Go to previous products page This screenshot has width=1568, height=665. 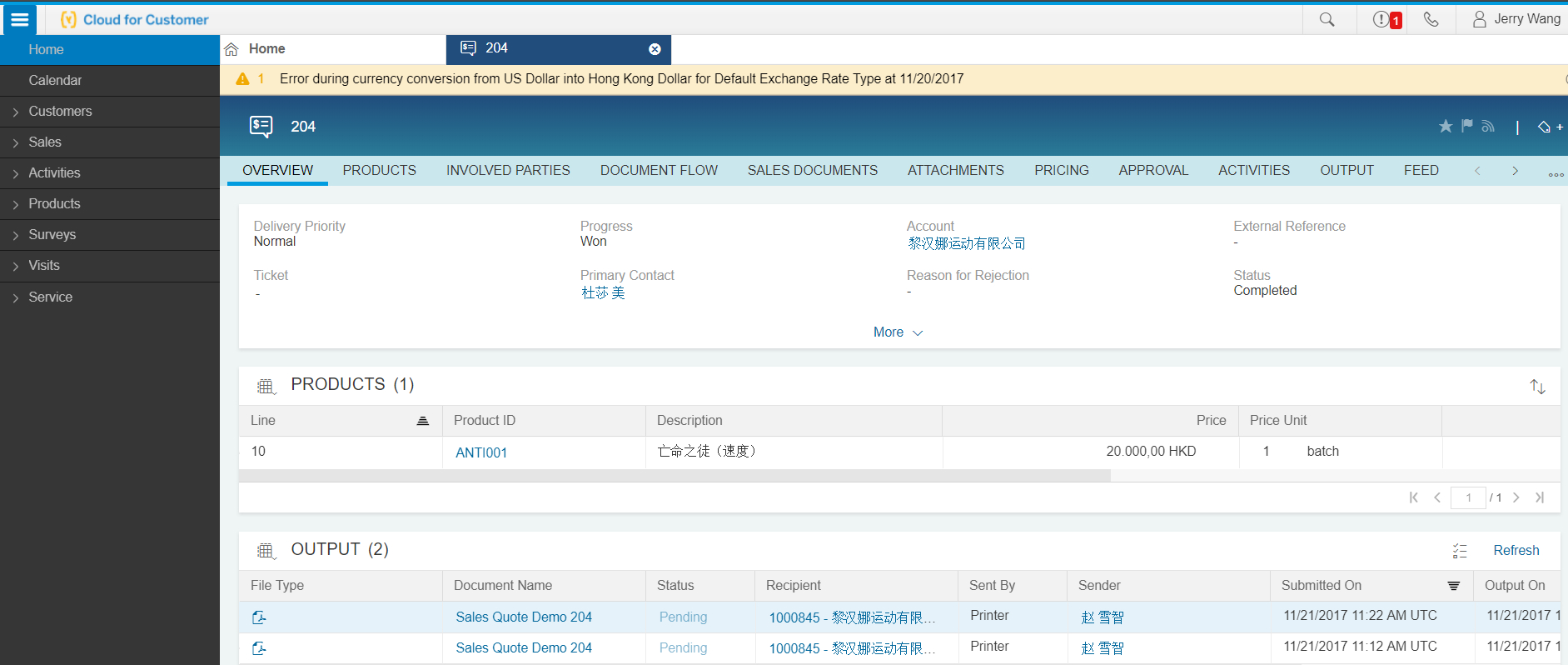pos(1437,497)
